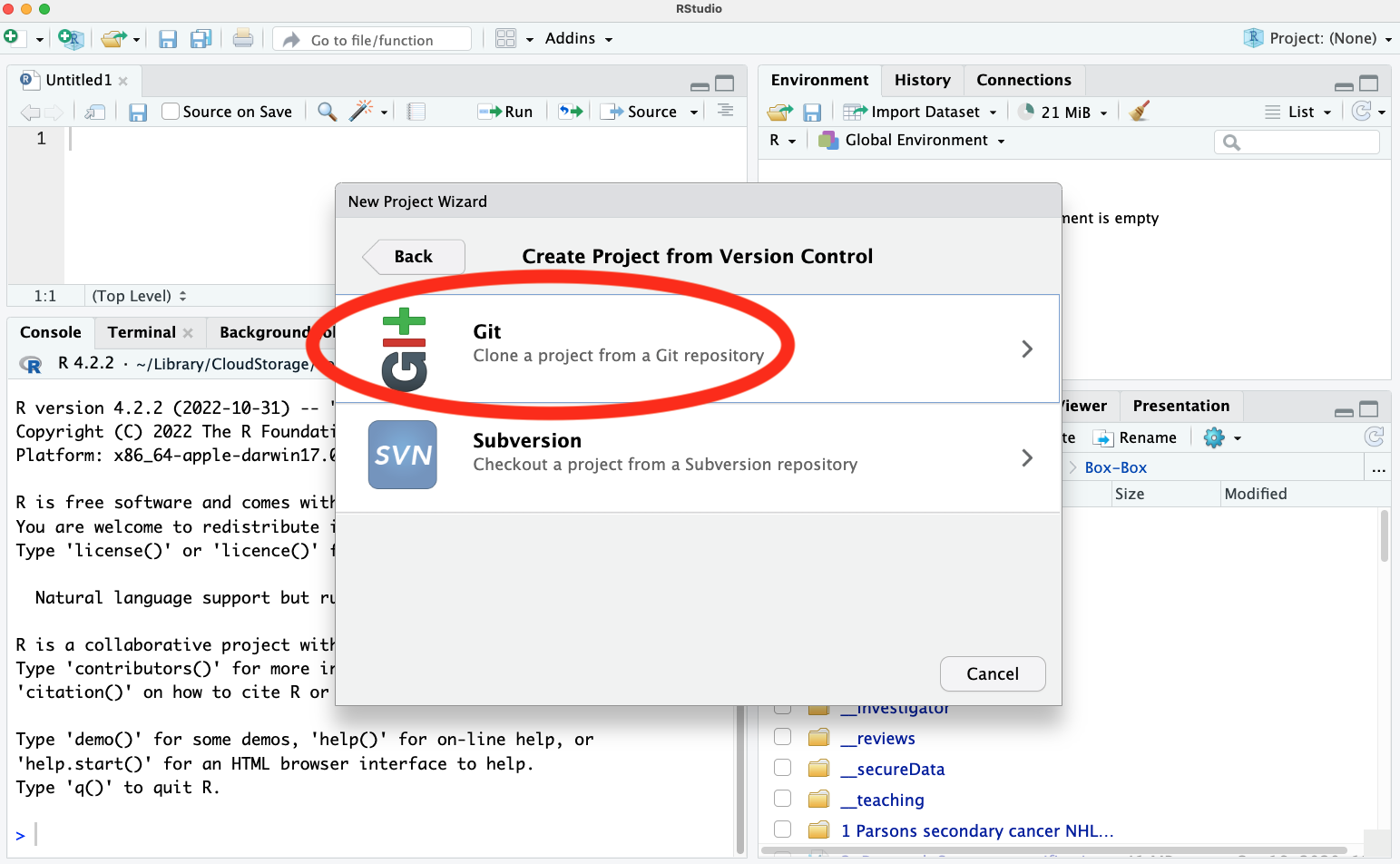The image size is (1400, 864).
Task: Open the List view dropdown in Environment
Action: click(x=1298, y=112)
